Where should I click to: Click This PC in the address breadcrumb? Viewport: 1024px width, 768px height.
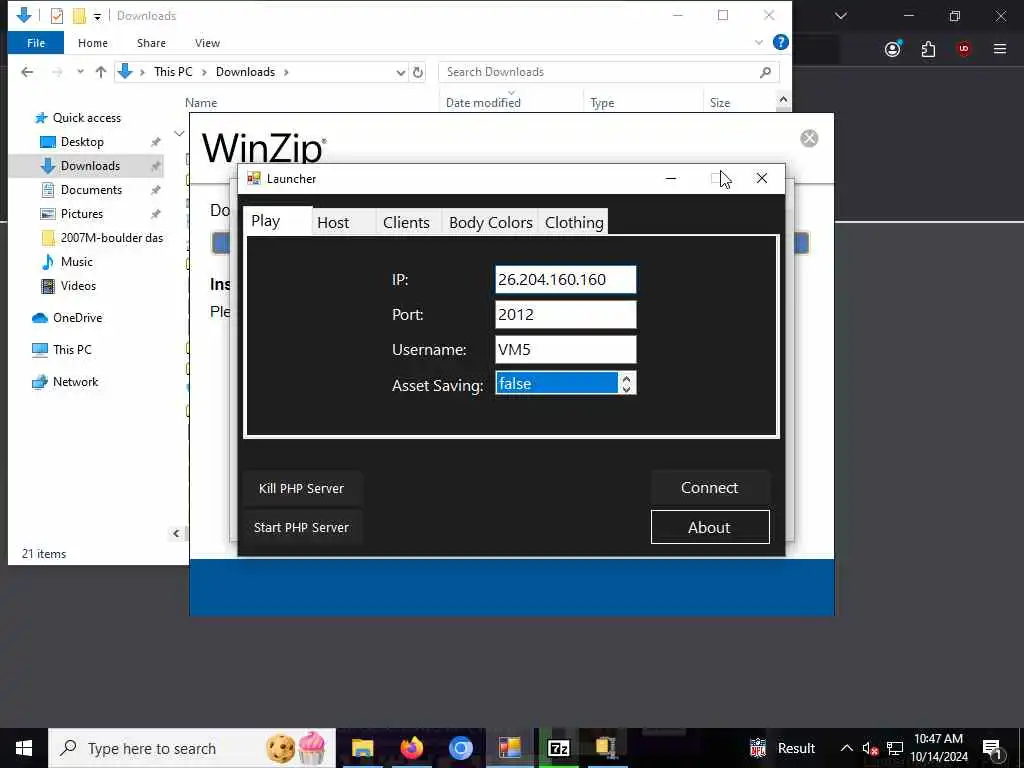point(173,72)
